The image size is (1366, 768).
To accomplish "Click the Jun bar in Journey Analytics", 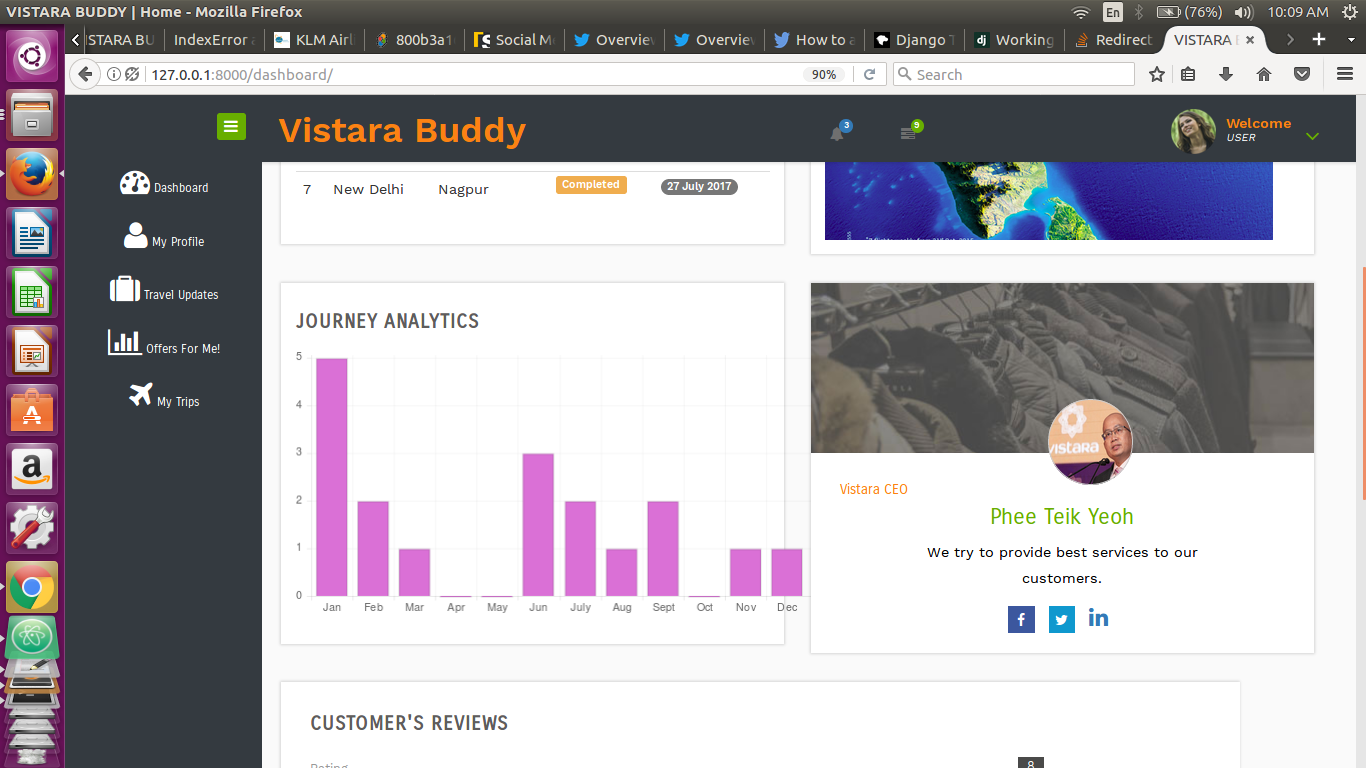I will 538,525.
